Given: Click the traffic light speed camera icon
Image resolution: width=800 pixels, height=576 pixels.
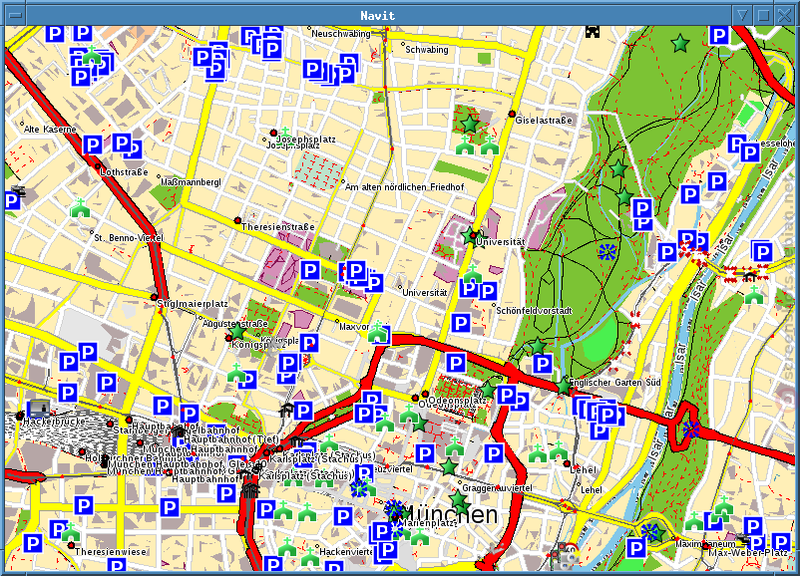Looking at the screenshot, I should pos(565,554).
